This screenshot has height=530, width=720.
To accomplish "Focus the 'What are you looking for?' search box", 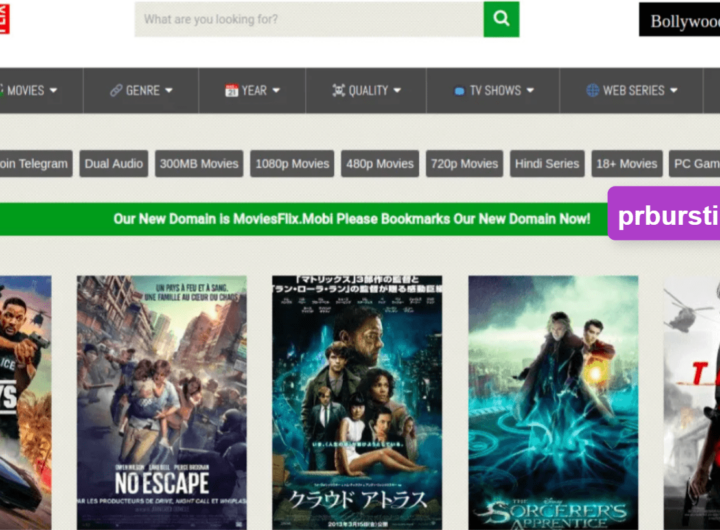I will pyautogui.click(x=309, y=19).
